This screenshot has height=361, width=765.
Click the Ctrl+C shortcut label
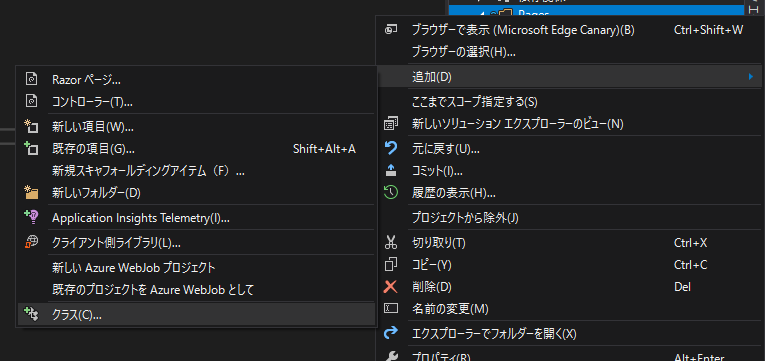pos(690,265)
